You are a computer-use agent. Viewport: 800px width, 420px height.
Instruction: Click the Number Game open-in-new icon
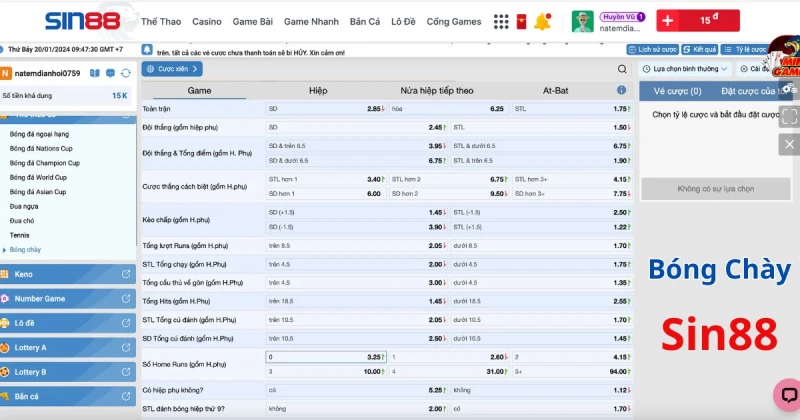pyautogui.click(x=126, y=299)
